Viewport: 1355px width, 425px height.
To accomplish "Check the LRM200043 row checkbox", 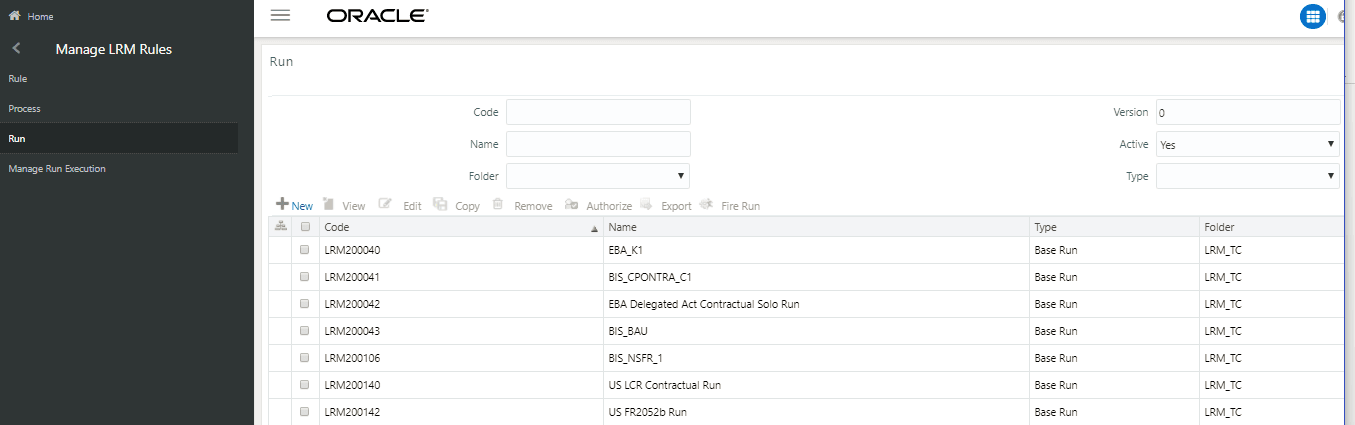I will 306,331.
